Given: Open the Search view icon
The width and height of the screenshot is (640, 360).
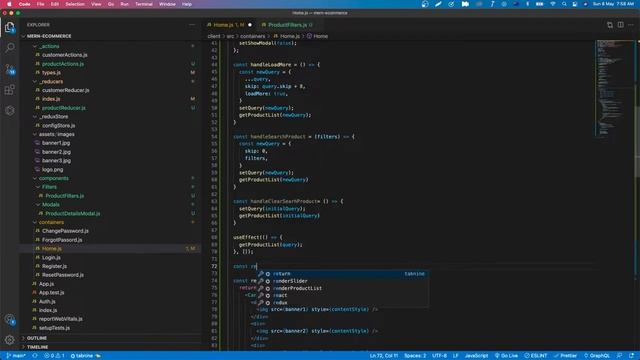Looking at the screenshot, I should pos(10,48).
